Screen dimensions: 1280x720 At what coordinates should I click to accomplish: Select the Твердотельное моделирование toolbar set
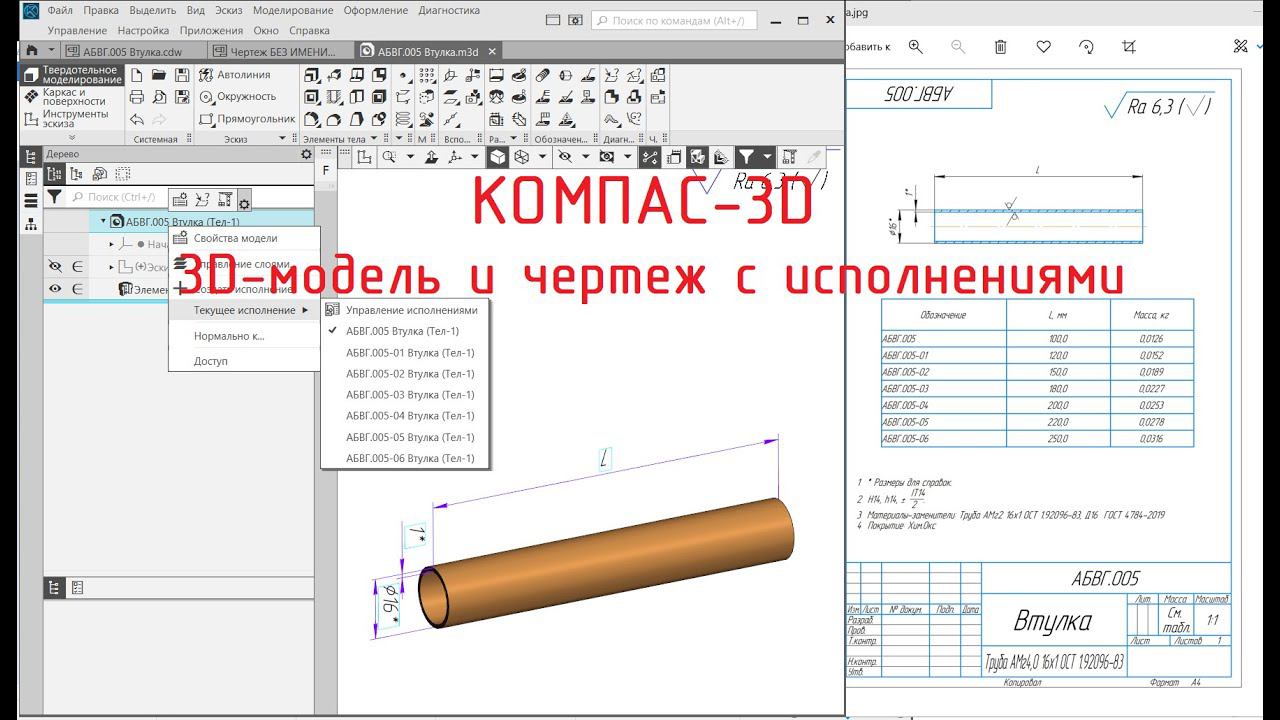(72, 75)
